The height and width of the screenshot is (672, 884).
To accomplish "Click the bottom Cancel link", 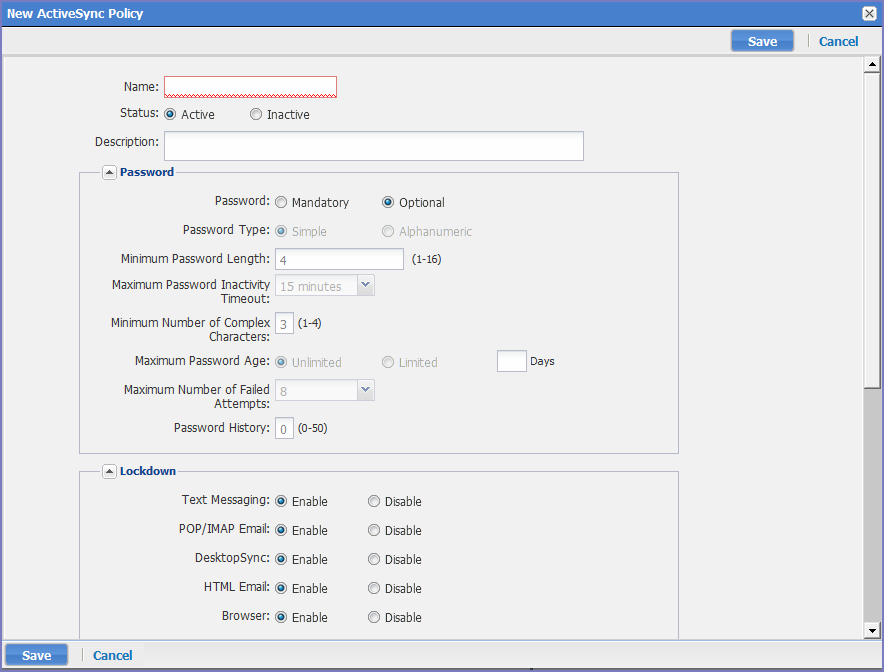I will 113,655.
